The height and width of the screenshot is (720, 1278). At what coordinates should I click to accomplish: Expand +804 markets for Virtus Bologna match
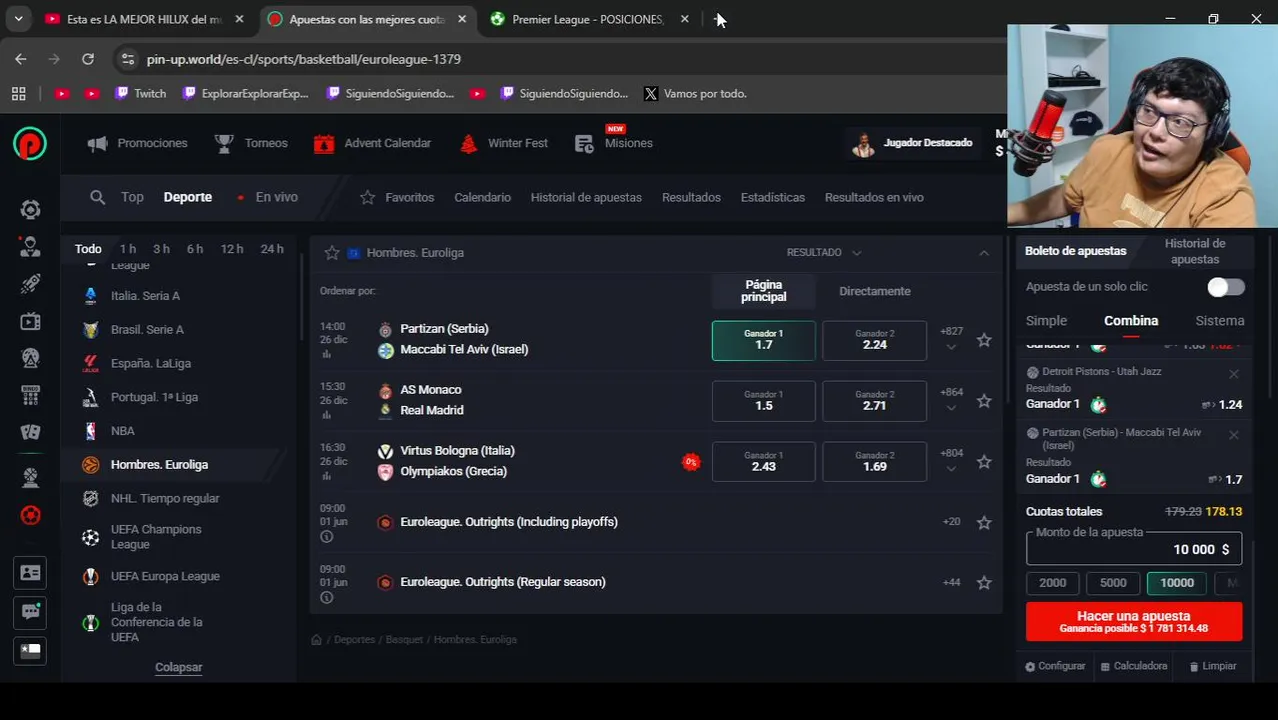(x=951, y=461)
